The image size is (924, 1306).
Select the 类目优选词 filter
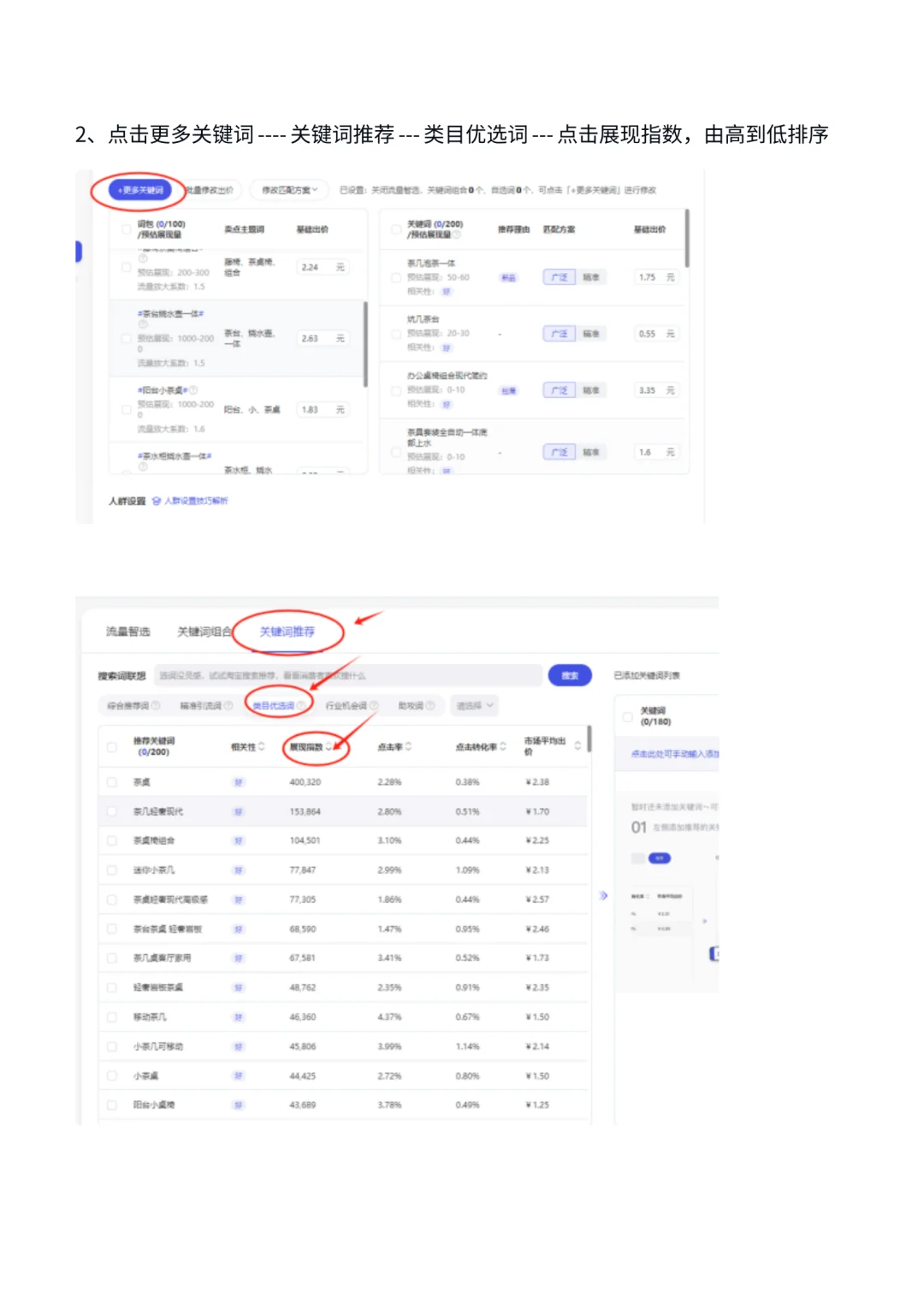point(273,706)
